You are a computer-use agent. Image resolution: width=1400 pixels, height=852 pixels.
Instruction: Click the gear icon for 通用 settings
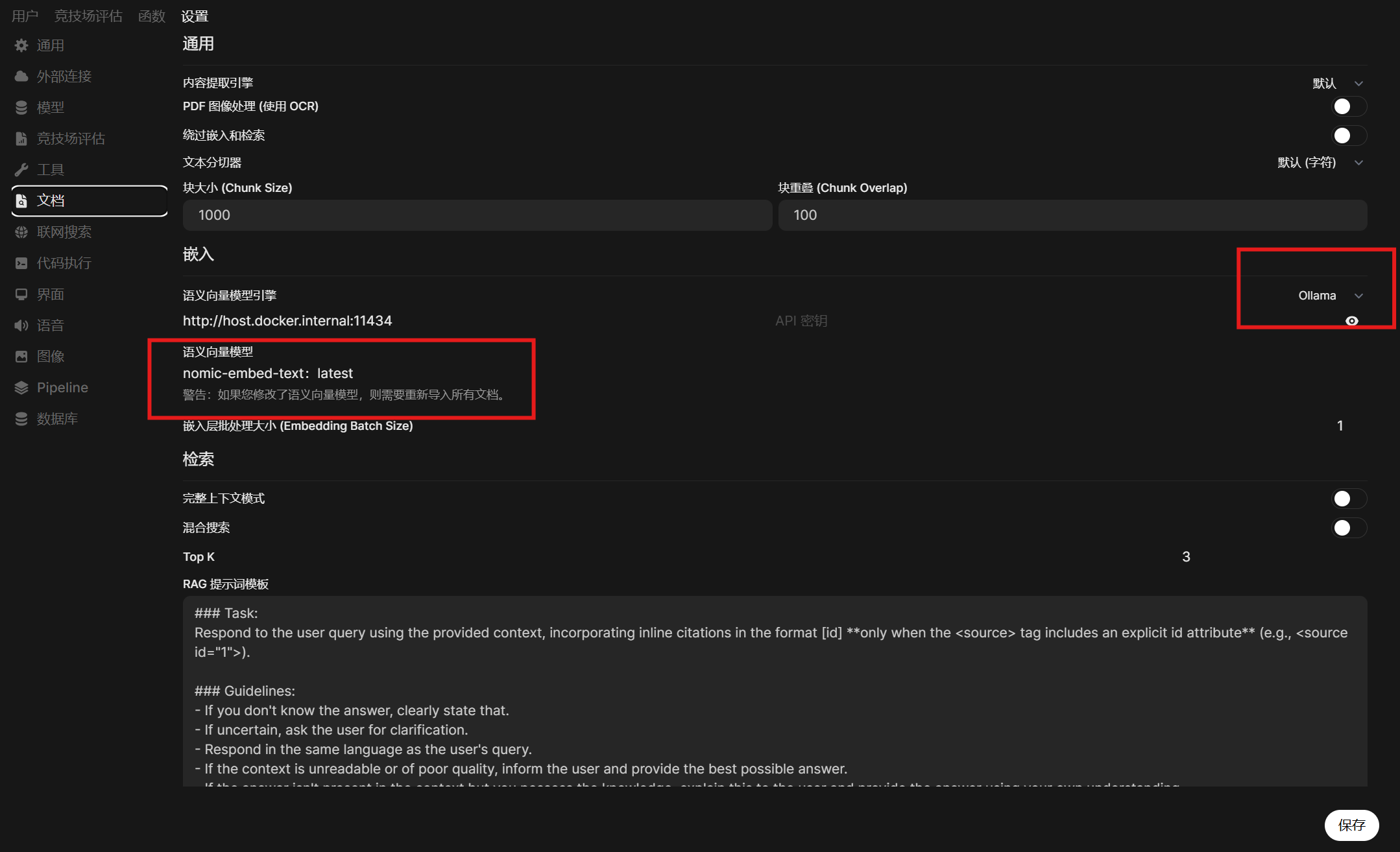[21, 45]
